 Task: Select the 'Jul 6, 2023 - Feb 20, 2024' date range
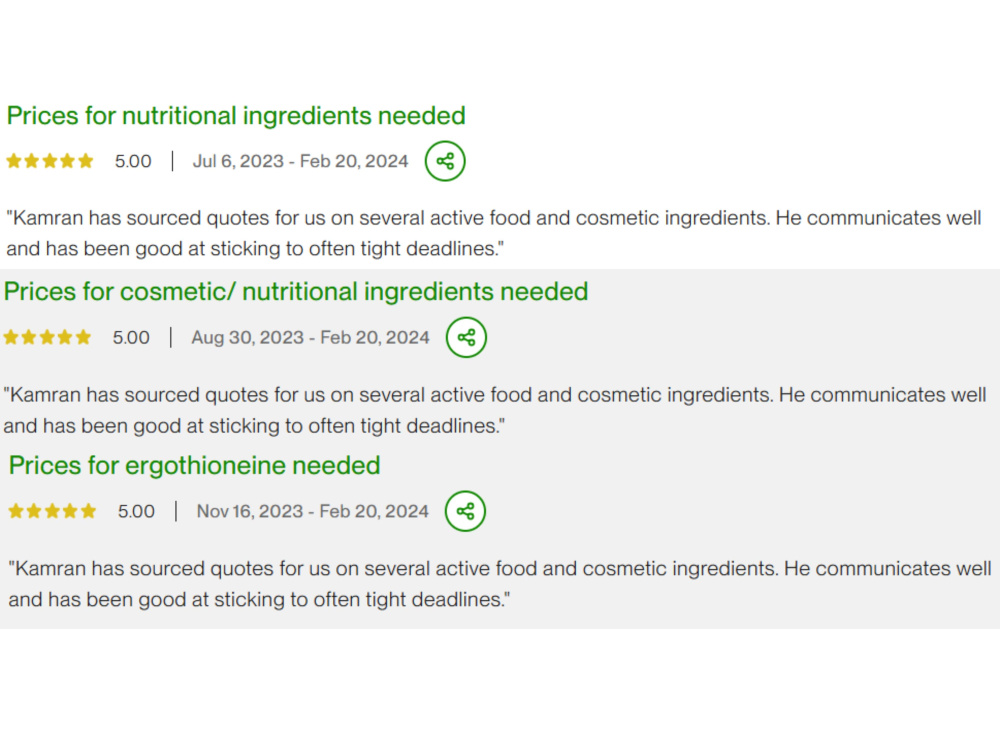click(300, 161)
